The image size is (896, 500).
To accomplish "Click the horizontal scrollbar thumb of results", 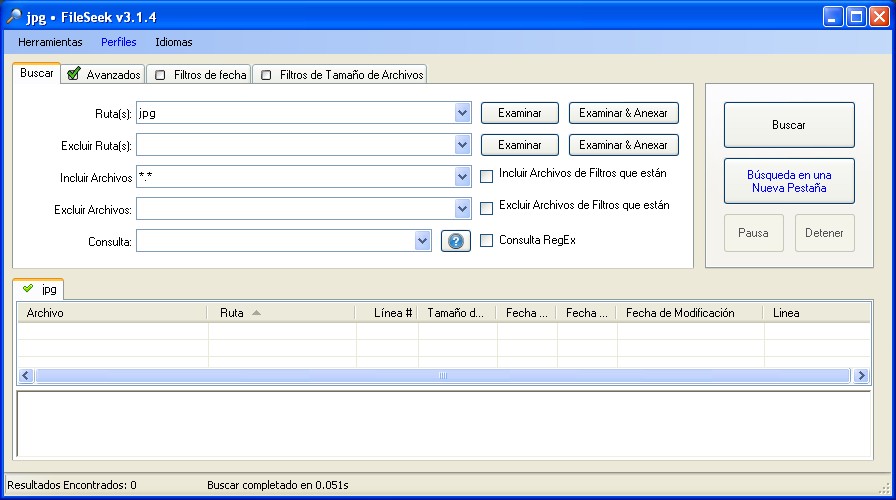I will [x=443, y=375].
